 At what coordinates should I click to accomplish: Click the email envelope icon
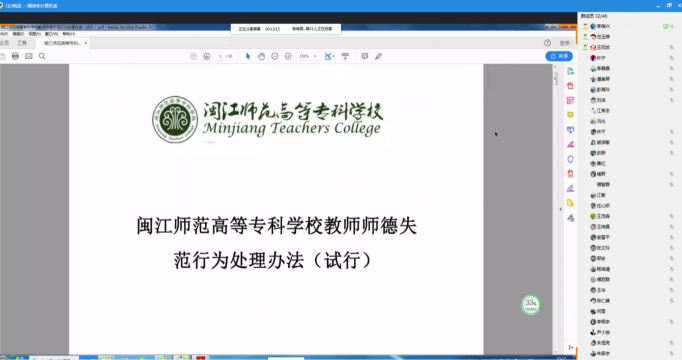point(29,56)
